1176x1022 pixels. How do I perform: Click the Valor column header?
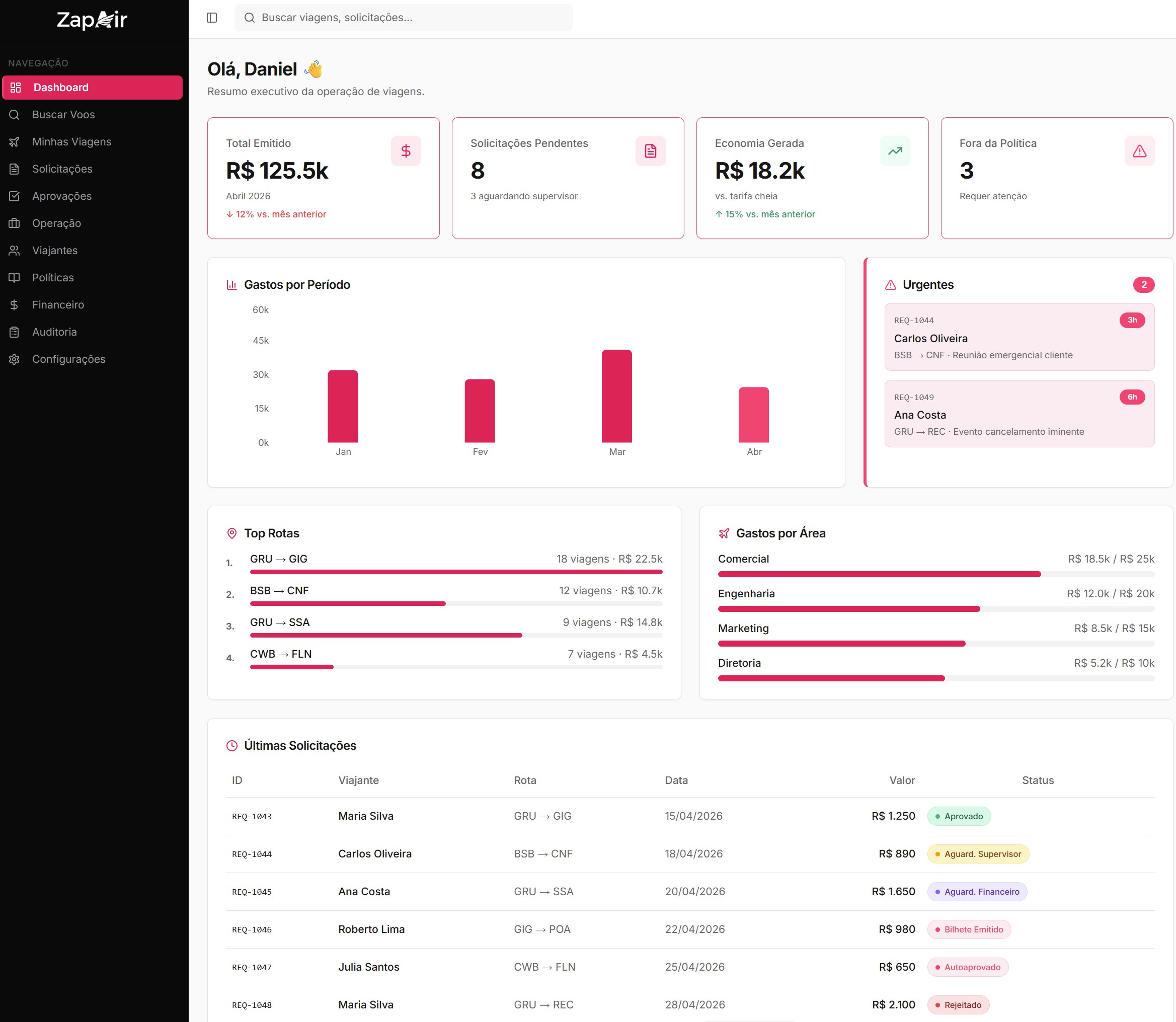(902, 780)
